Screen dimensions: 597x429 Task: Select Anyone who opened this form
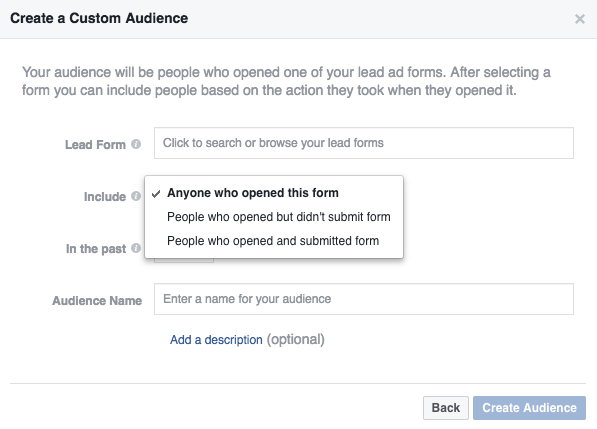coord(274,193)
